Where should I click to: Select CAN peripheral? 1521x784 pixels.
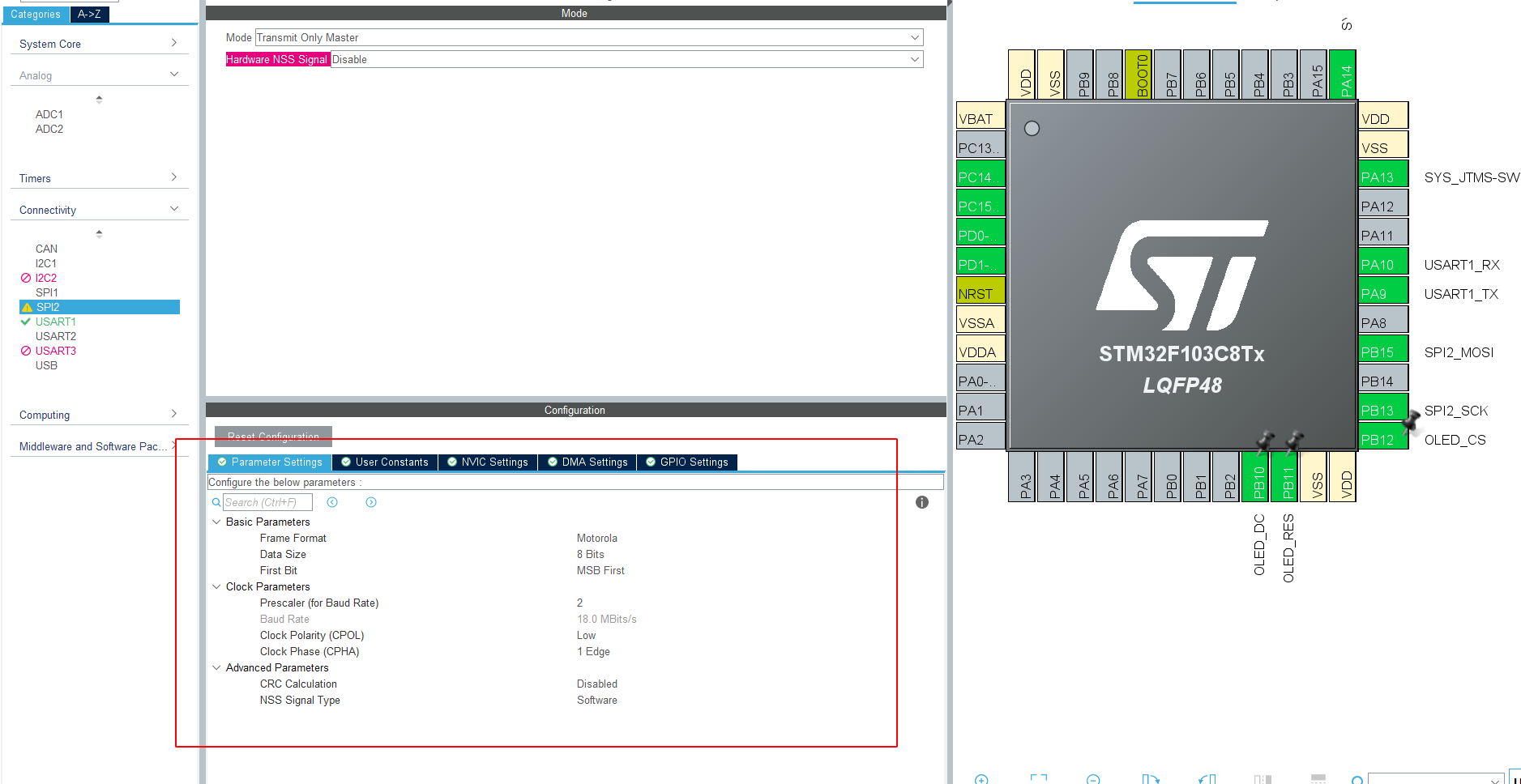[x=46, y=249]
